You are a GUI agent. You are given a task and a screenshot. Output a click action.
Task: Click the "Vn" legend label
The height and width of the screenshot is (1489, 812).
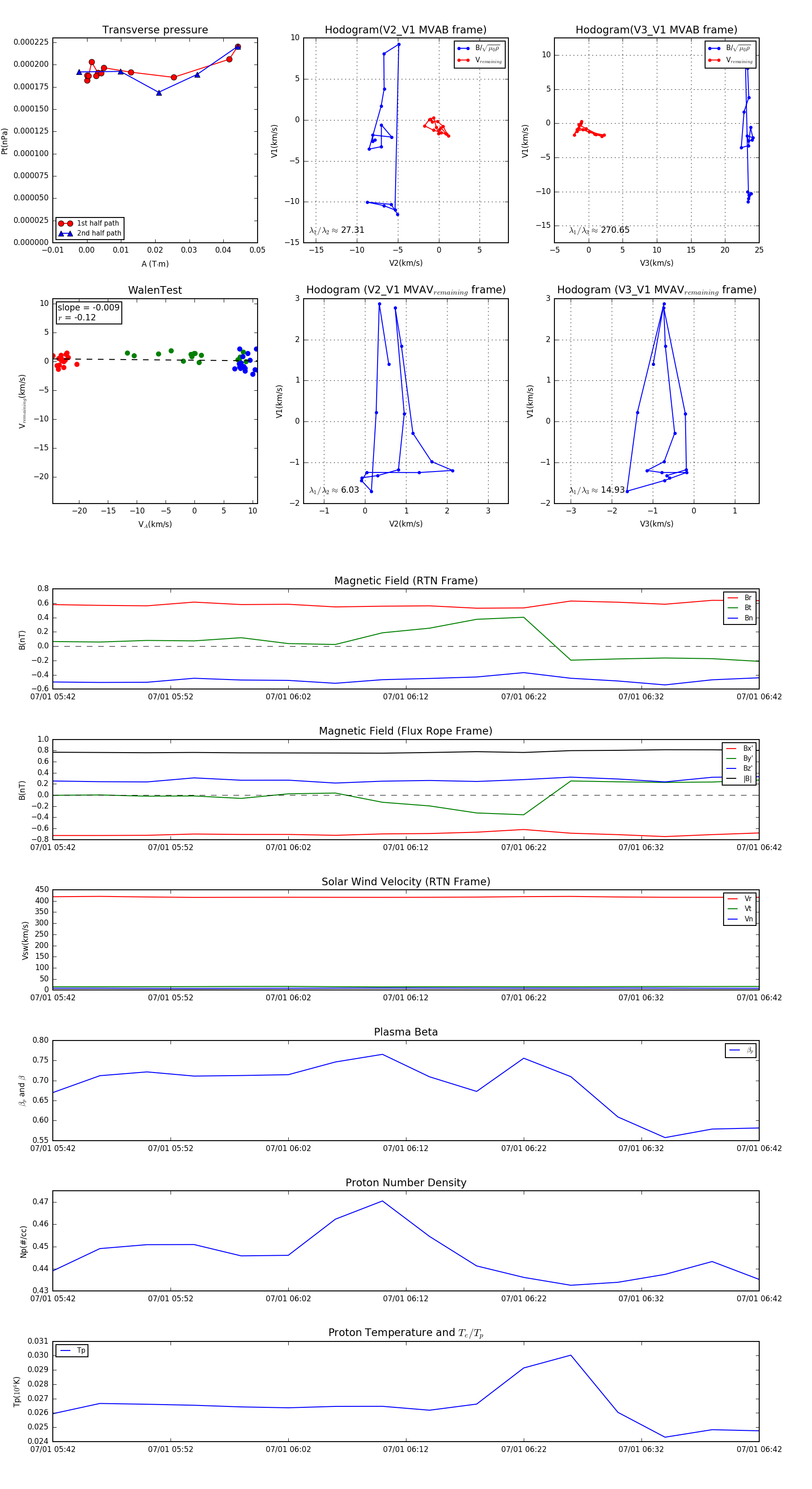pos(748,919)
